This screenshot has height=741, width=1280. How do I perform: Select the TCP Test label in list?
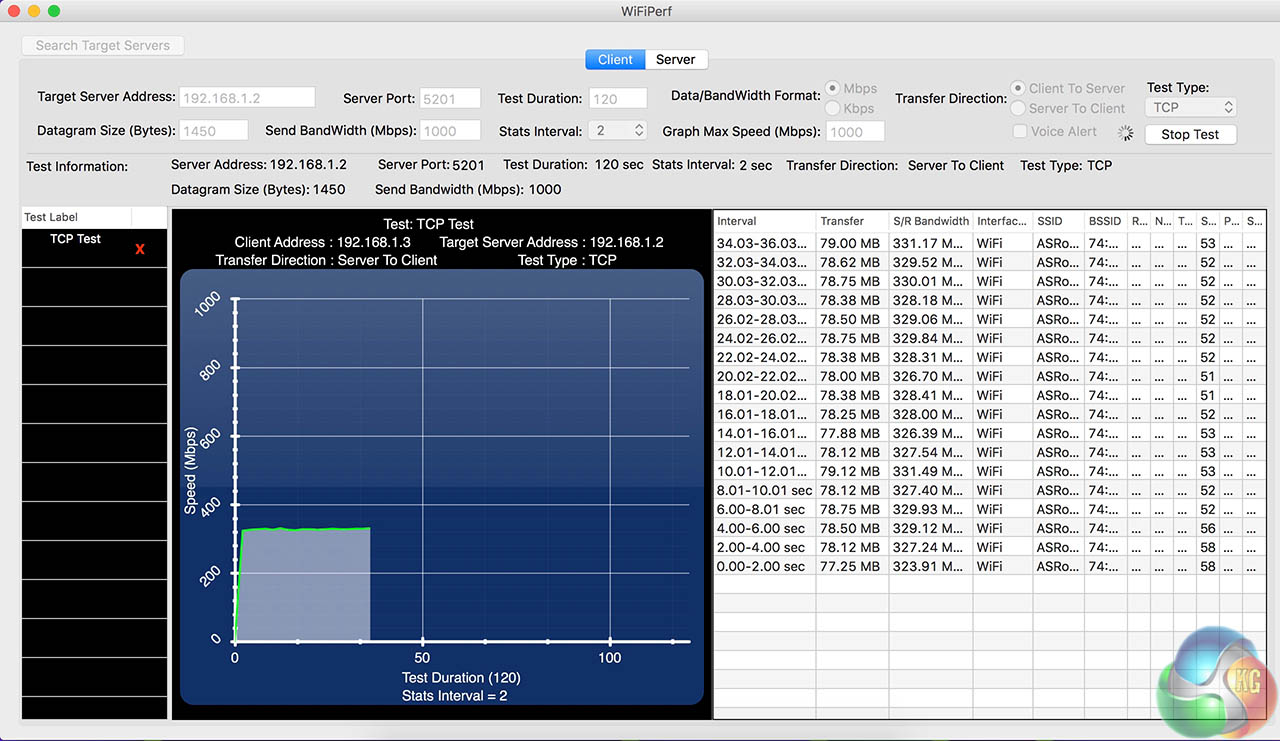pos(76,239)
